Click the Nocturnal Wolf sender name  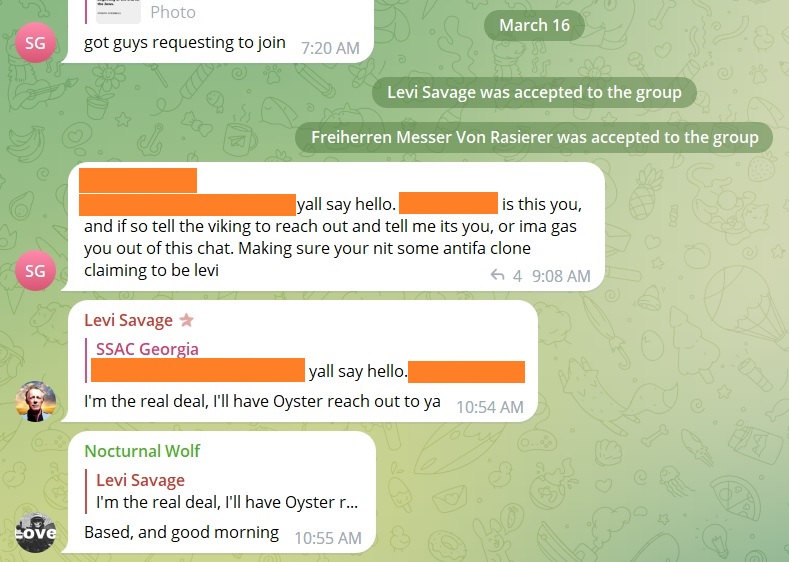point(142,451)
